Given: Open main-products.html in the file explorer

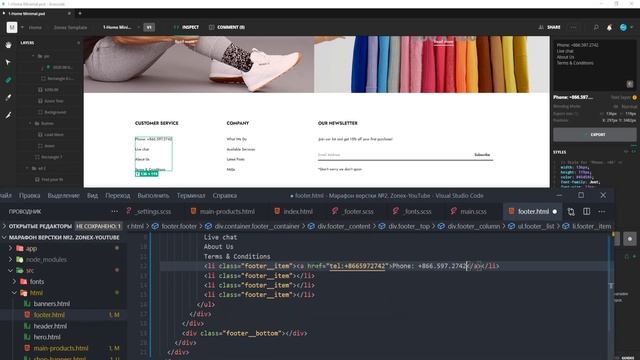Looking at the screenshot, I should [61, 348].
